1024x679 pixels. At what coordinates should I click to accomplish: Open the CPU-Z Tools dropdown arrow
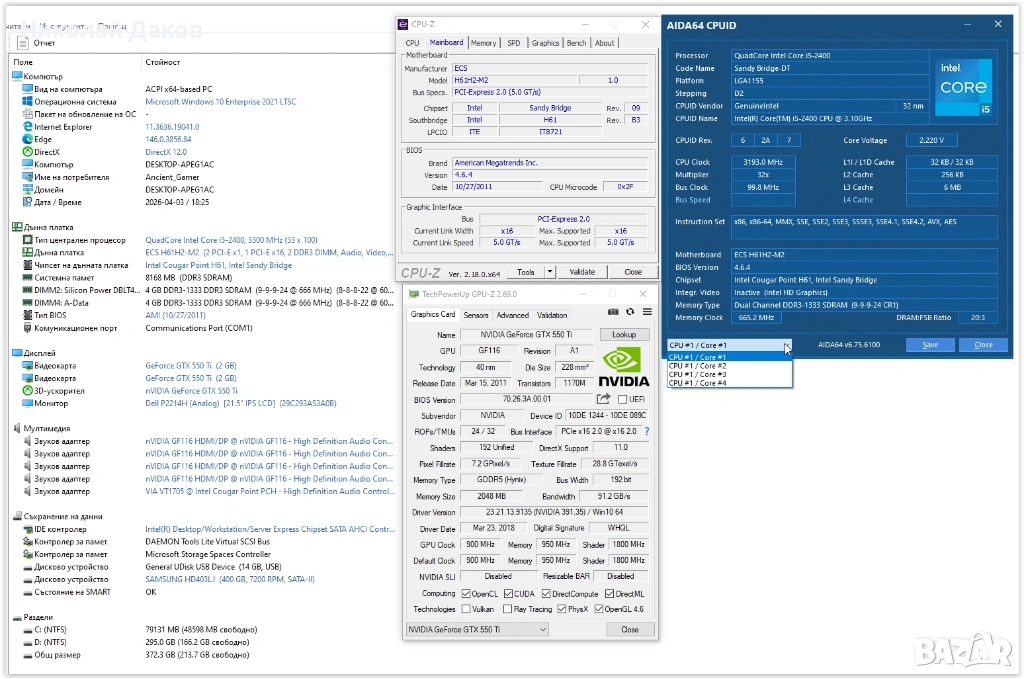(x=550, y=272)
